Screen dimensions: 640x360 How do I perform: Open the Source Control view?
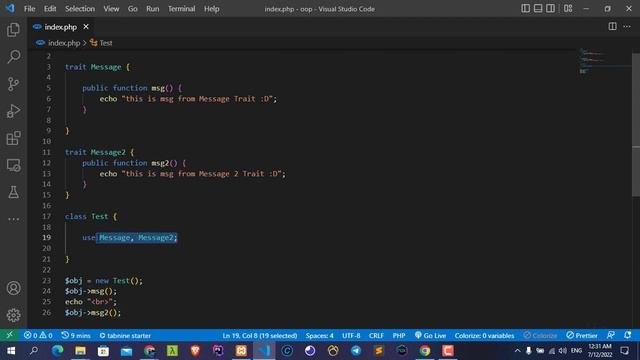tap(13, 84)
